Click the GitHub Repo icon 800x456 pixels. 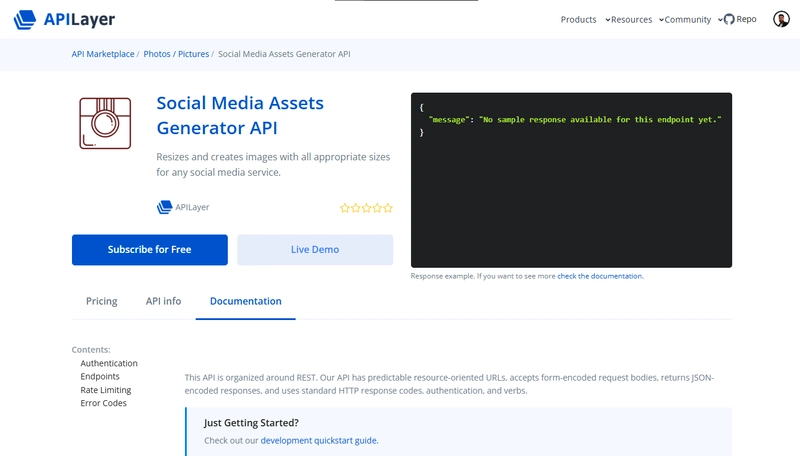pyautogui.click(x=729, y=19)
